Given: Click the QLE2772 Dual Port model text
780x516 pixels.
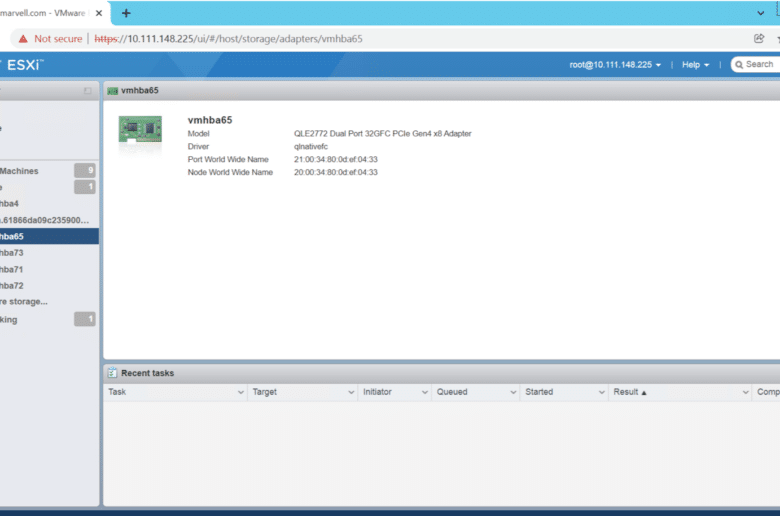Looking at the screenshot, I should coord(383,133).
